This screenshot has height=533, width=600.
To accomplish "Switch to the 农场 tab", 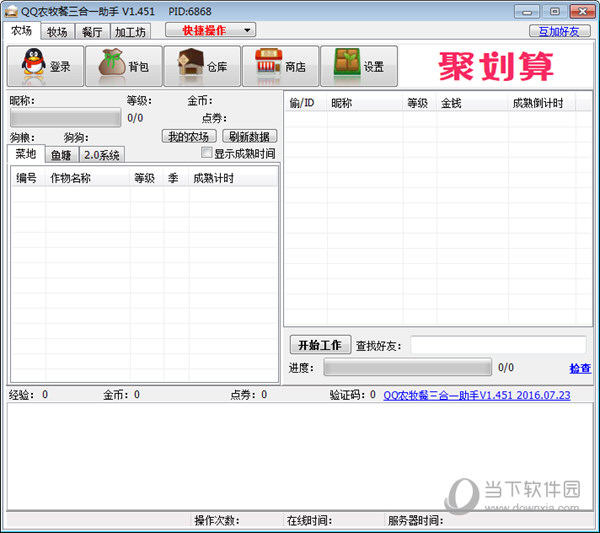I will (21, 31).
